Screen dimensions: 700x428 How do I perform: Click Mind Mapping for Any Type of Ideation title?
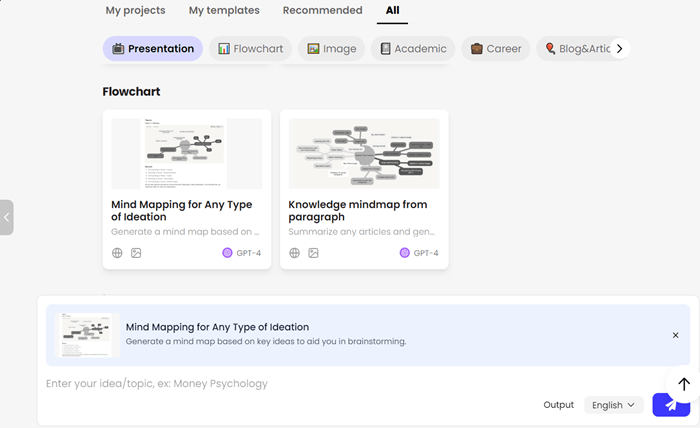[x=182, y=211]
